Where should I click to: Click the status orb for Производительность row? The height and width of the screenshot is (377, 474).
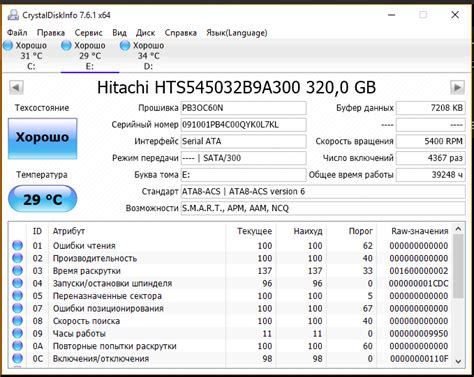pyautogui.click(x=17, y=258)
